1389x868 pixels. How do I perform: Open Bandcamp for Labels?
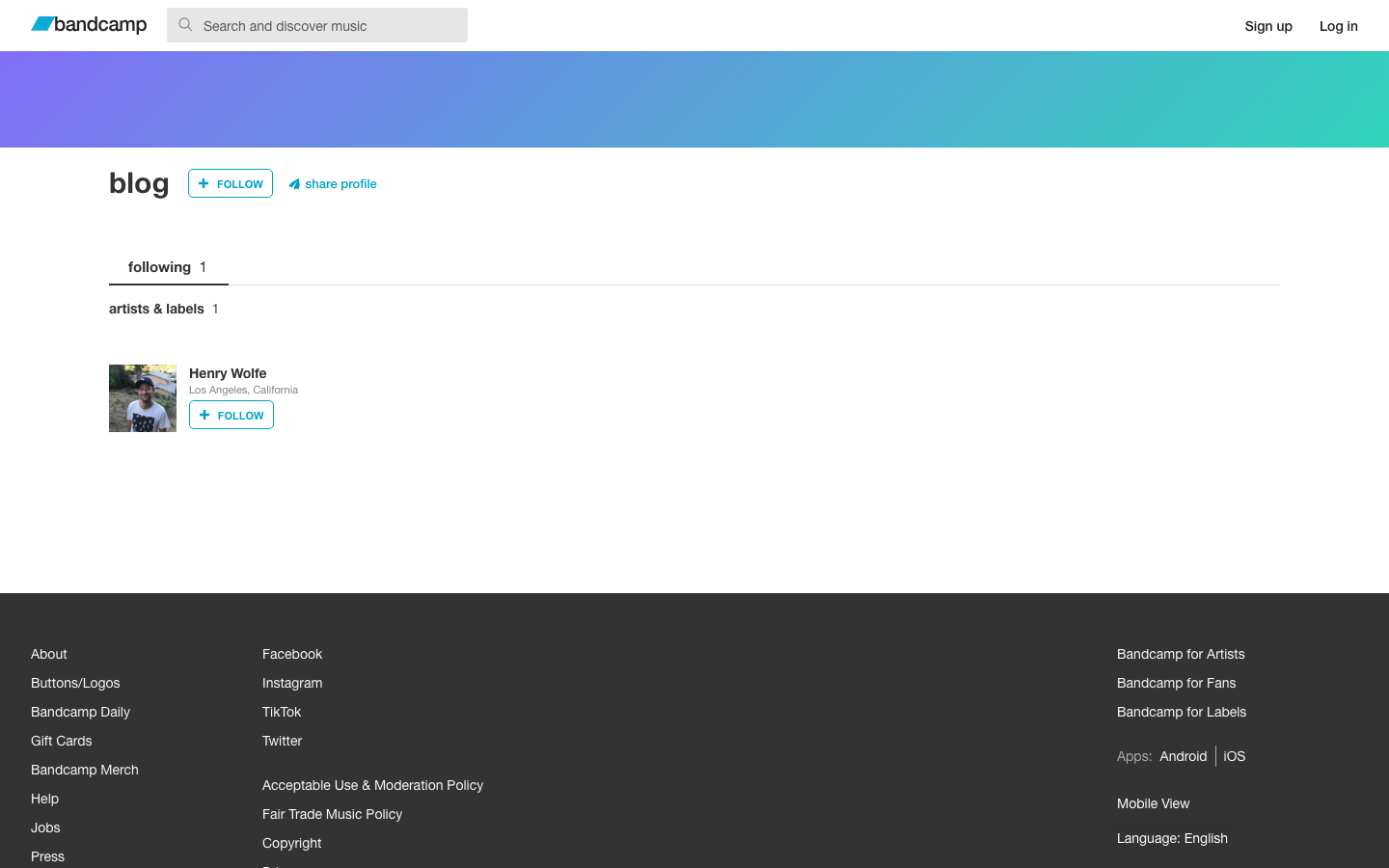(x=1182, y=712)
